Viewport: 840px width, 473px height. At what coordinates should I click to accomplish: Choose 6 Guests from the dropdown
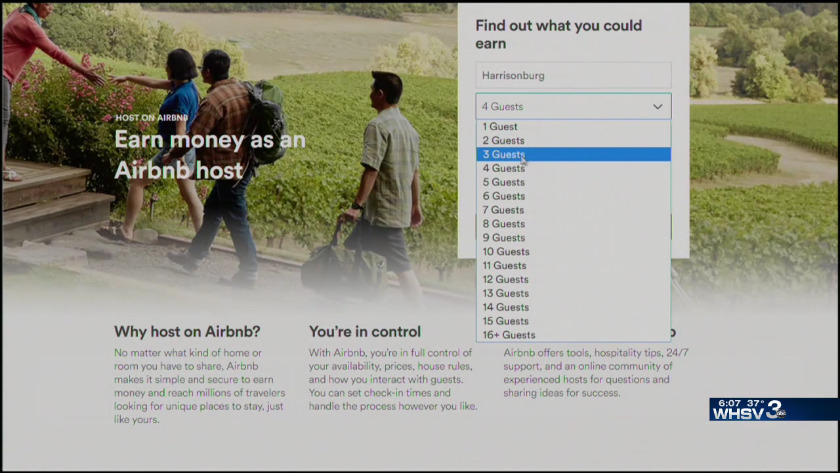[503, 197]
